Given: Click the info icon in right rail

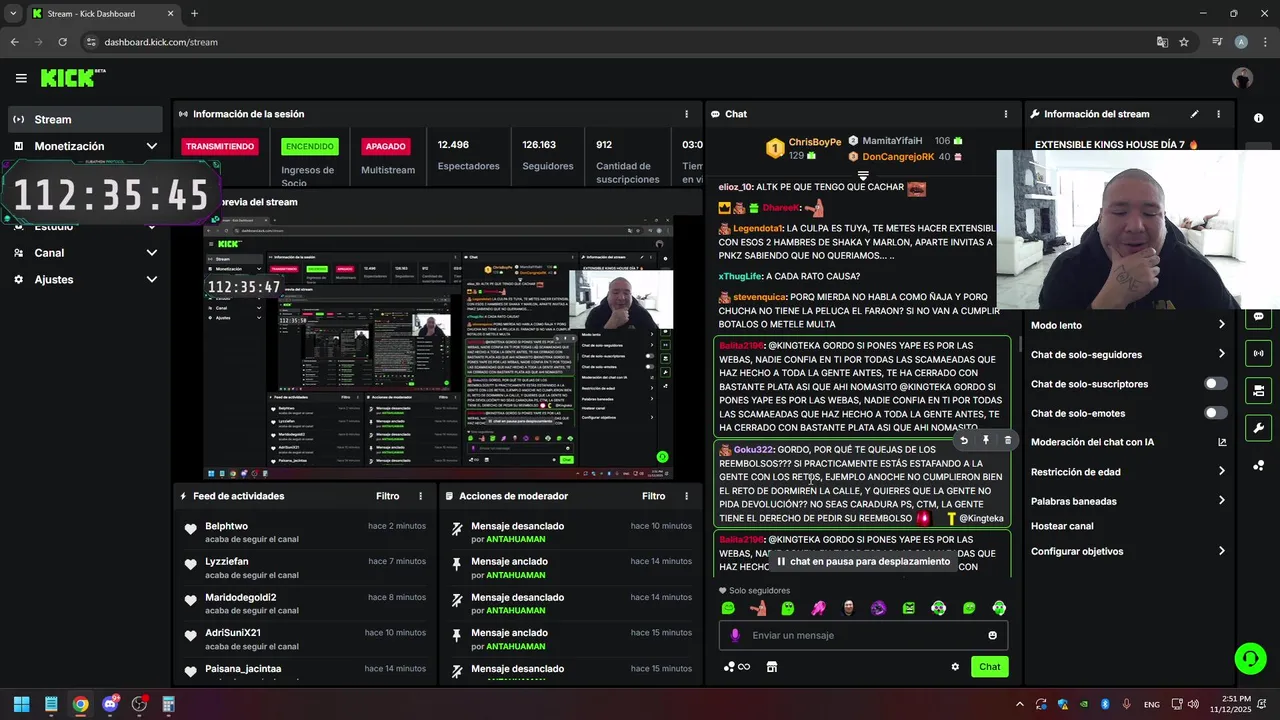Looking at the screenshot, I should pos(1258,118).
